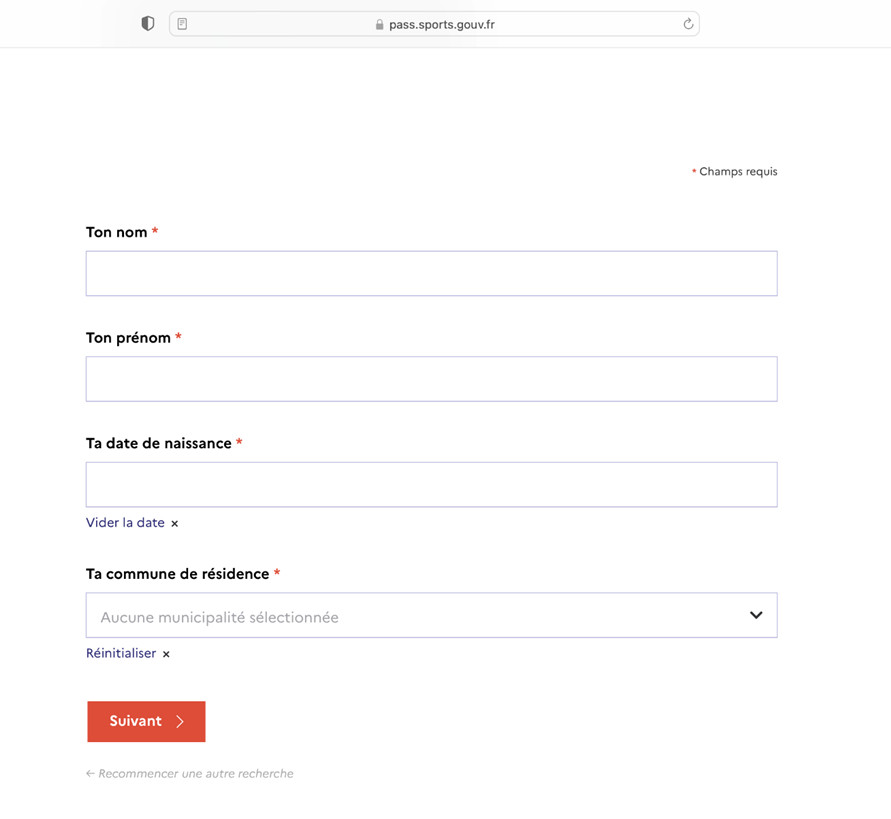Open the Safari privacy report shield icon
This screenshot has height=819, width=891.
(148, 24)
